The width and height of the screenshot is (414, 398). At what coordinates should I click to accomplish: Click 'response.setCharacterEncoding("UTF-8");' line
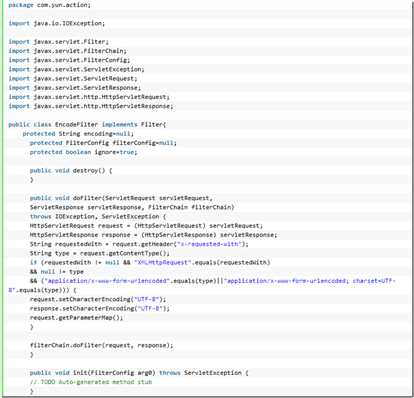click(100, 308)
